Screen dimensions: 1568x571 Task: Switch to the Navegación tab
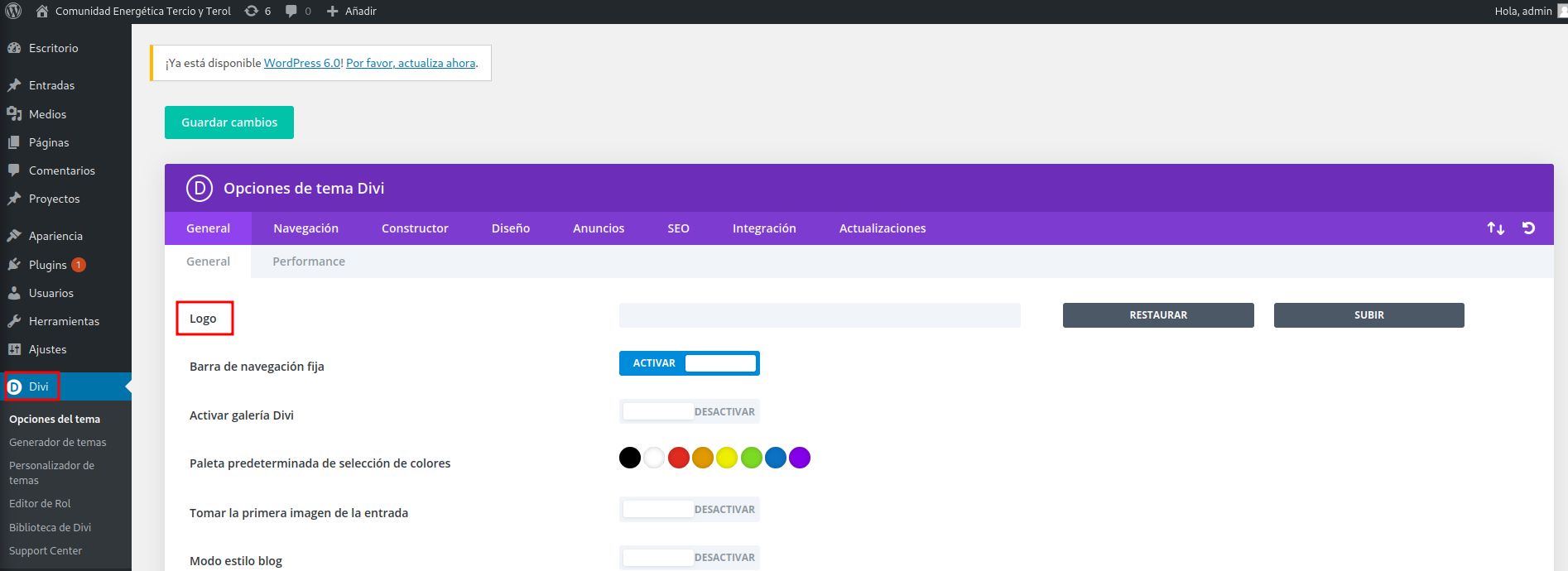(305, 228)
